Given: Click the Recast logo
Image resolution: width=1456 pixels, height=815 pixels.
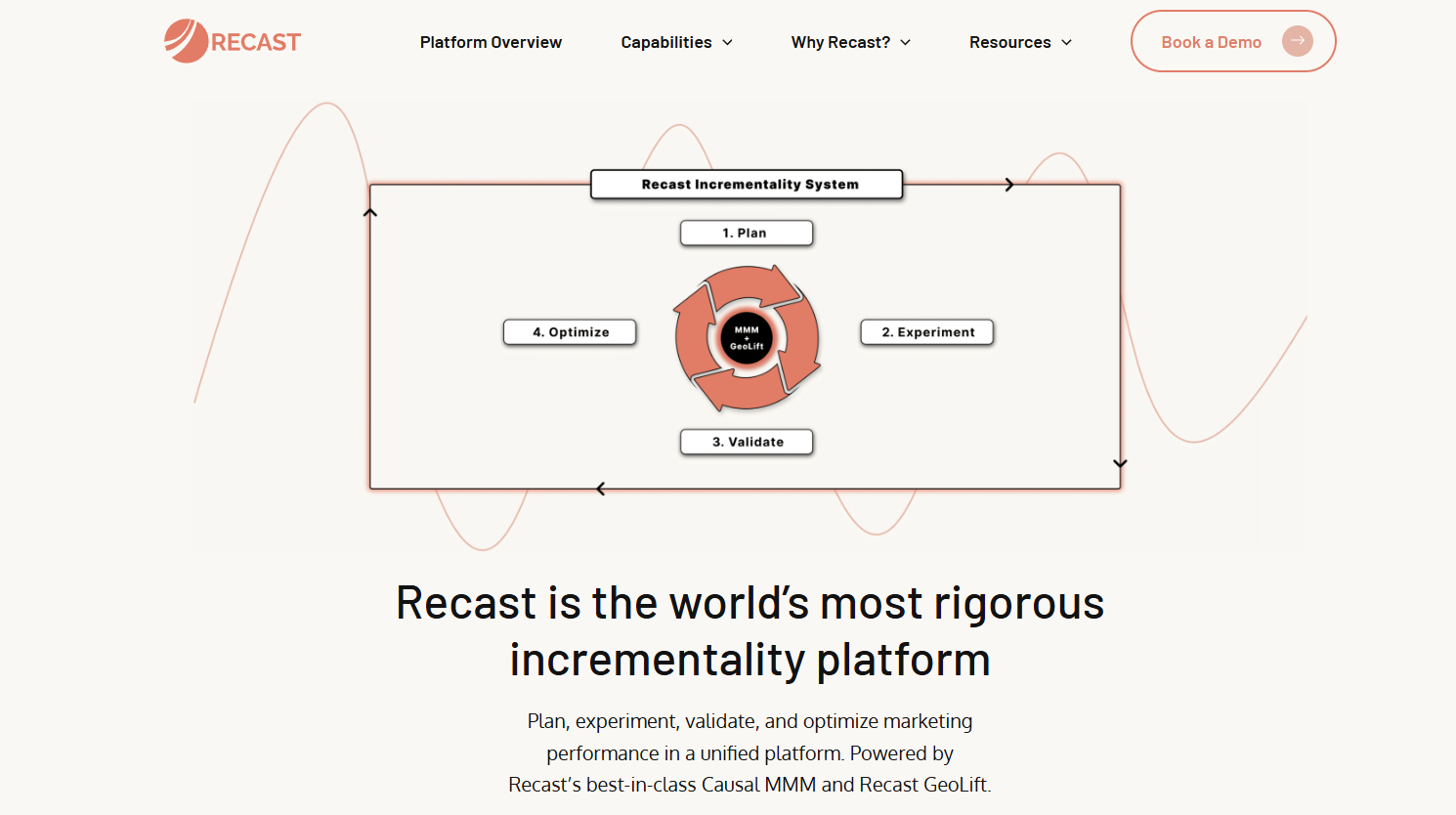Looking at the screenshot, I should pos(233,41).
